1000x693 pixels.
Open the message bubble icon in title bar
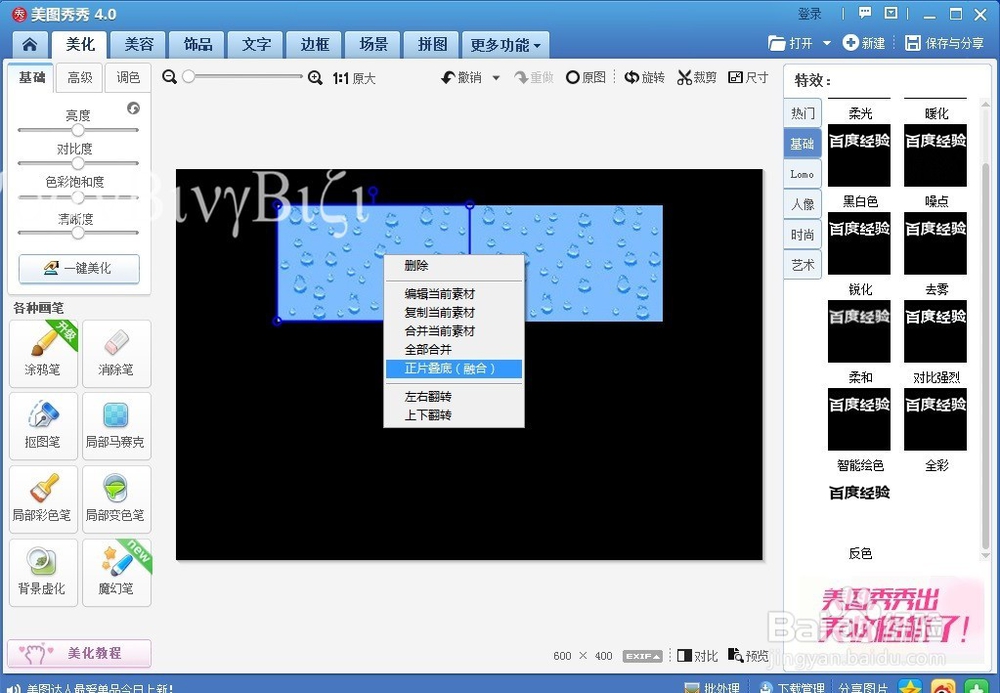pos(865,13)
